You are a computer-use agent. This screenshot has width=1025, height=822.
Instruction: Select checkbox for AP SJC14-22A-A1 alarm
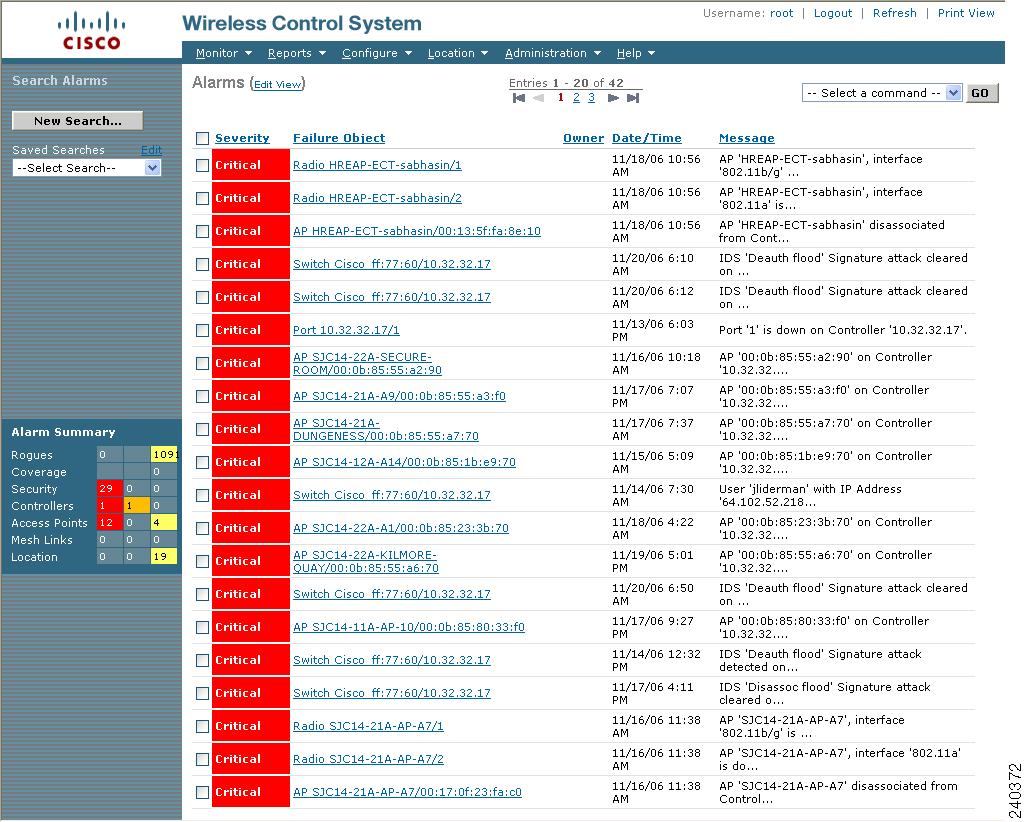click(203, 528)
